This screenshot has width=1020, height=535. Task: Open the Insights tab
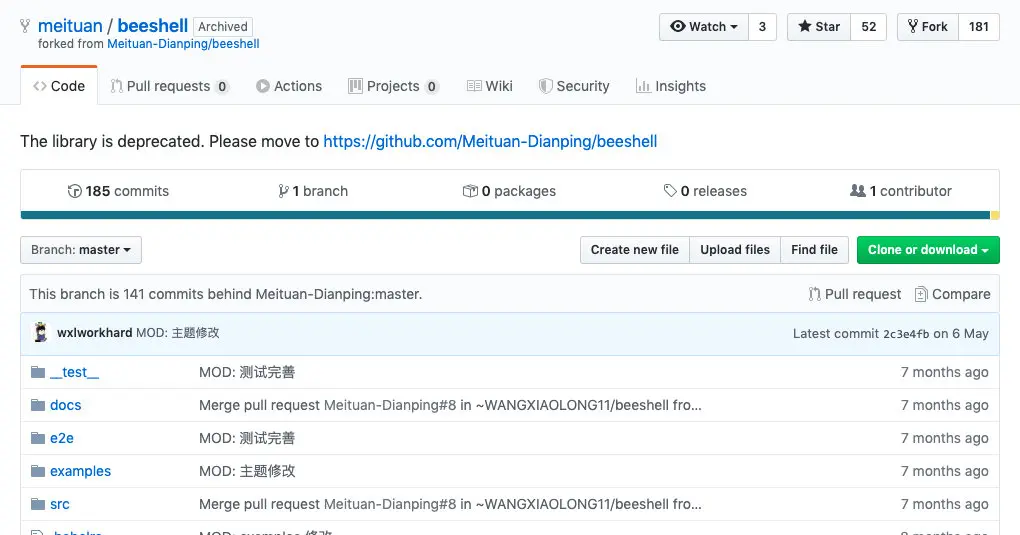[x=671, y=86]
